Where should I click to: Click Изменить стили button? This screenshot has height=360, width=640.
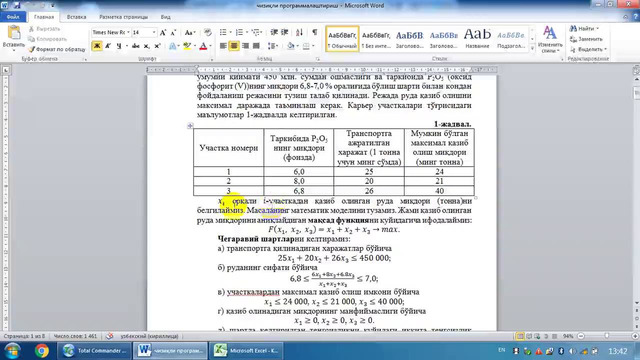[x=550, y=40]
